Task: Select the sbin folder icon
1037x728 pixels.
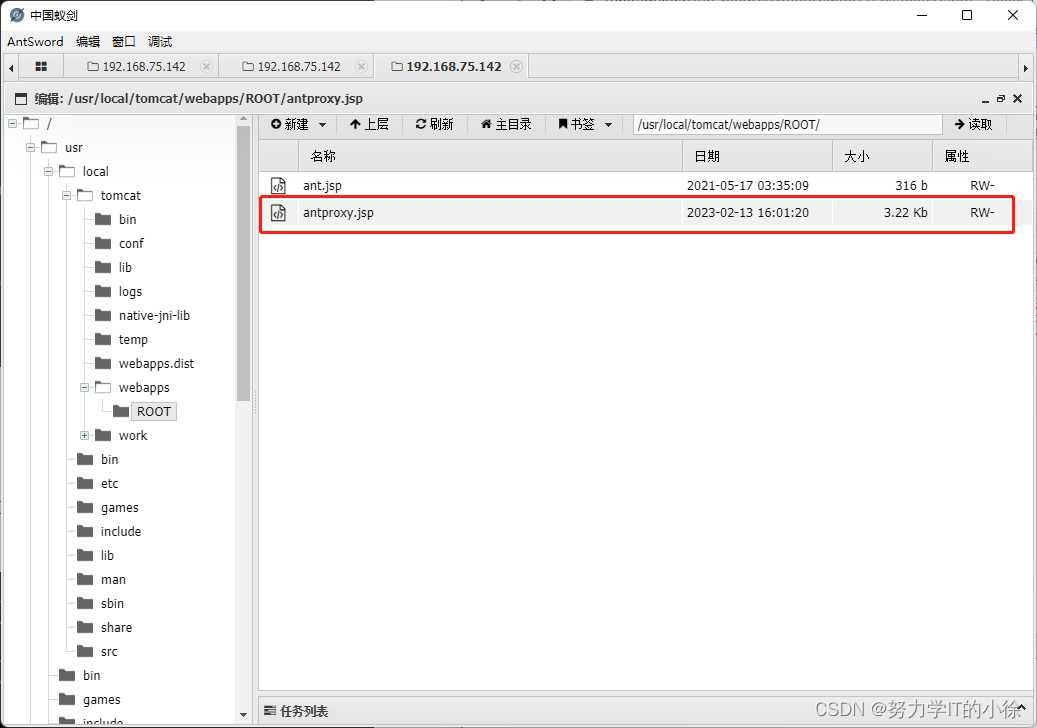Action: click(85, 604)
